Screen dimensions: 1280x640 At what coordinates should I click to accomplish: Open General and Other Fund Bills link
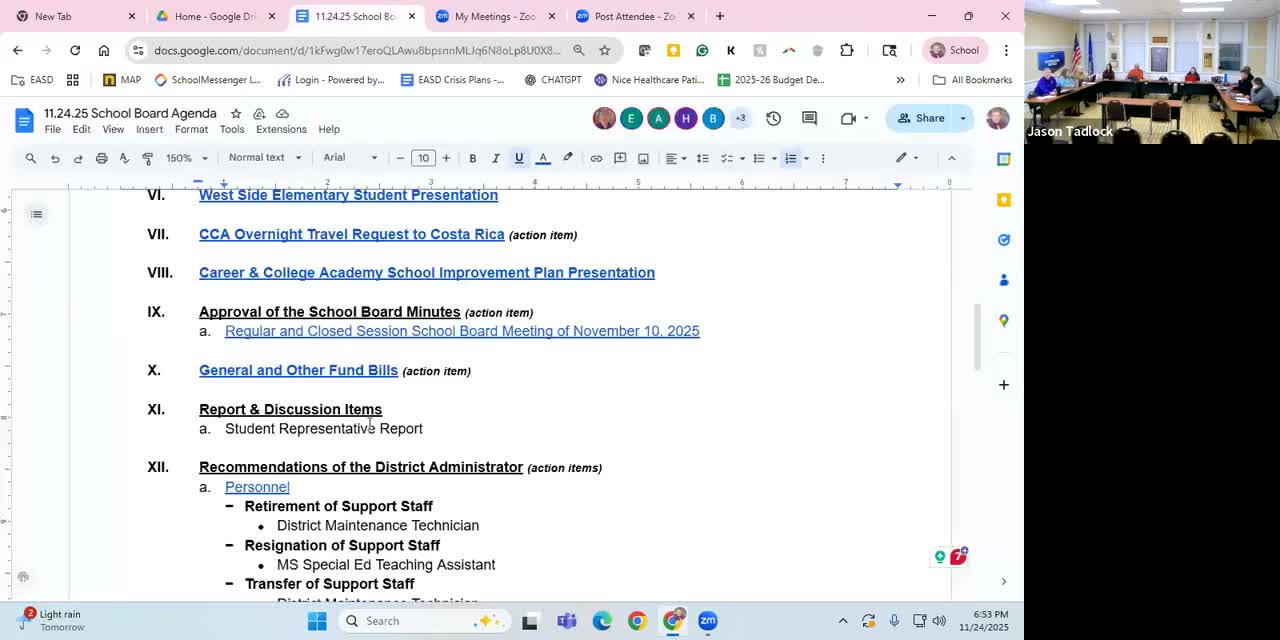pos(298,370)
